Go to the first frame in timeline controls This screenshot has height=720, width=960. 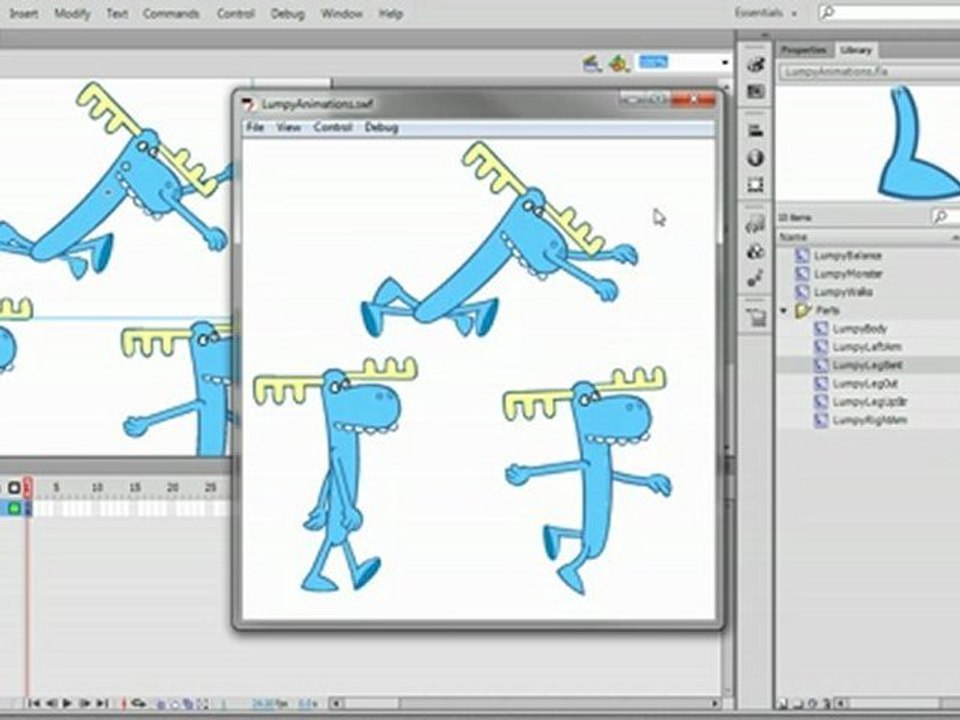[34, 703]
